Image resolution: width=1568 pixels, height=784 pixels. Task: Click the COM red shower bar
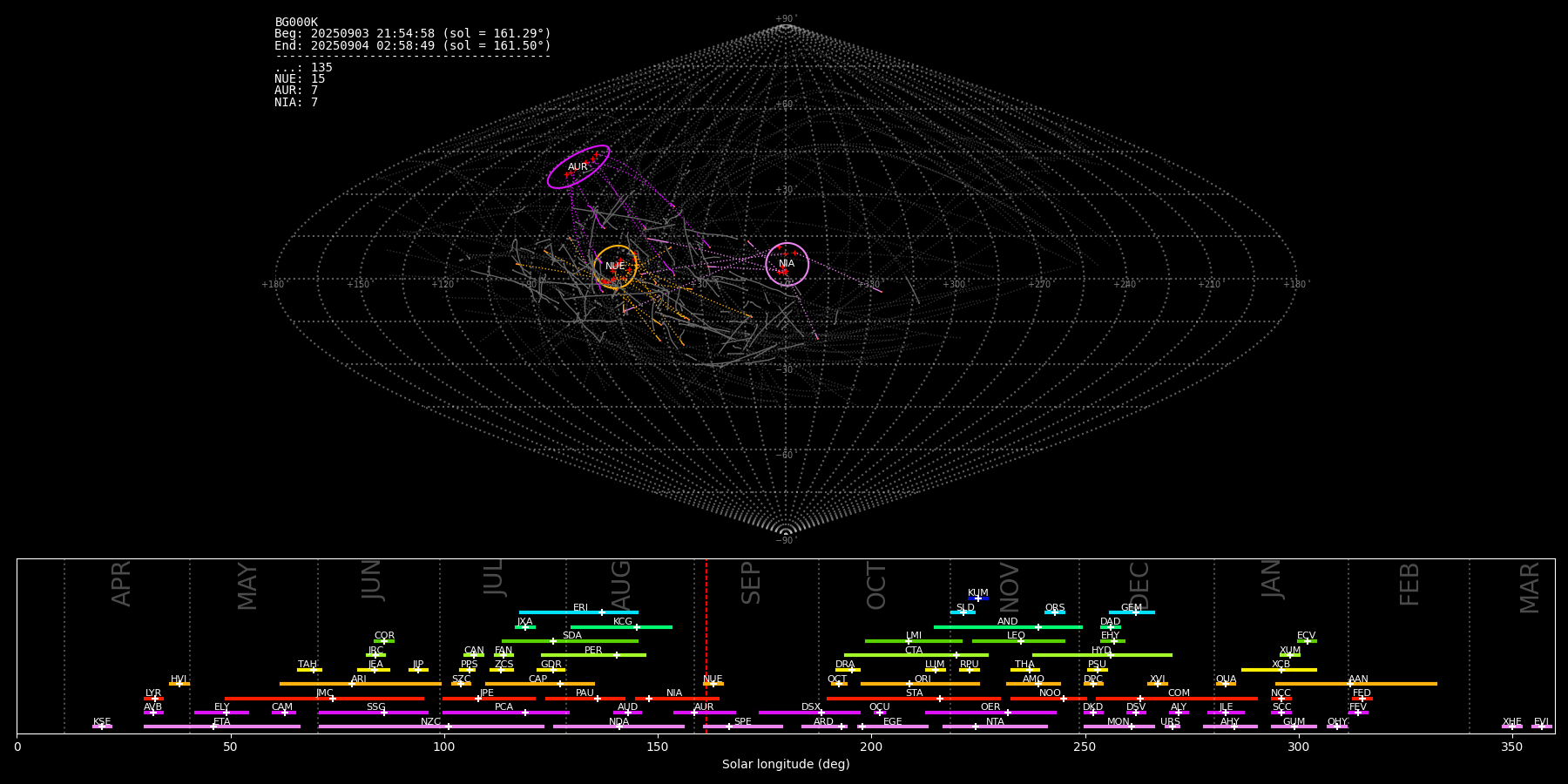pyautogui.click(x=1179, y=698)
